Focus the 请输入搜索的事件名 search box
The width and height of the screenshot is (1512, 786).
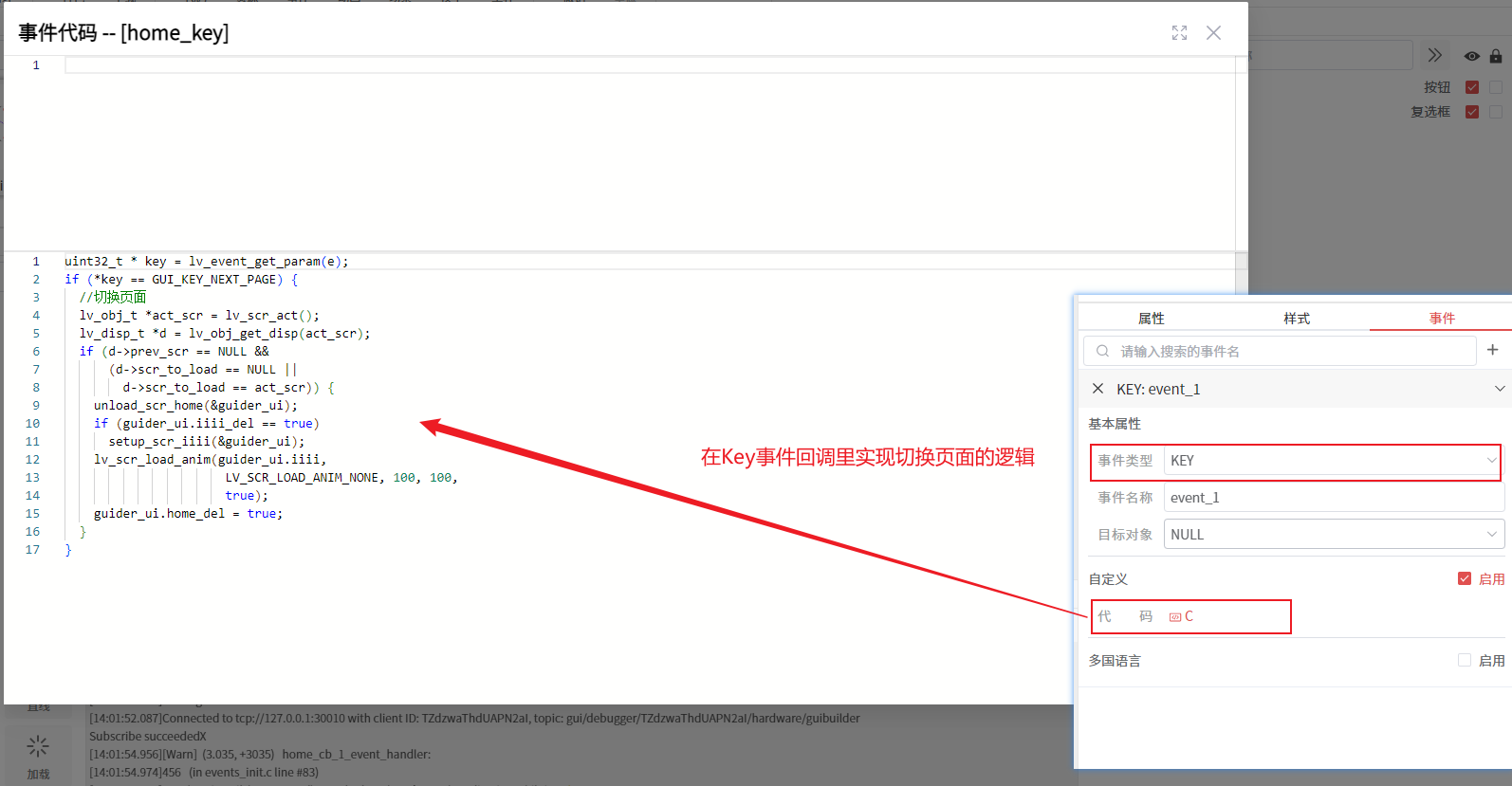[1280, 351]
